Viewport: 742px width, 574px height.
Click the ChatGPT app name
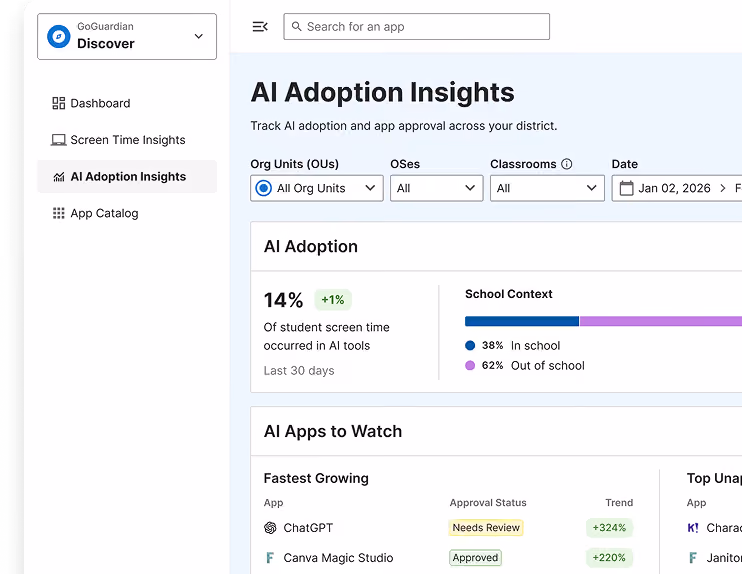click(x=308, y=528)
